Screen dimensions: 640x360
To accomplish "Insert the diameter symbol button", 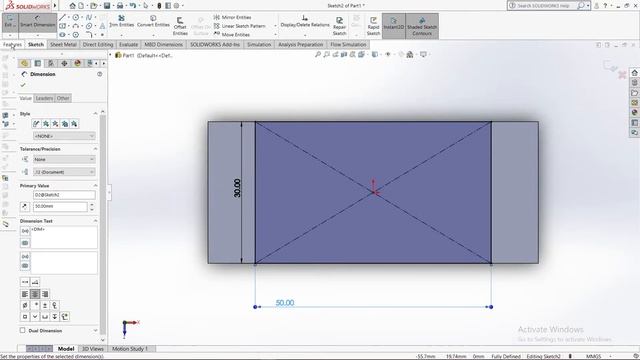I will tap(25, 305).
